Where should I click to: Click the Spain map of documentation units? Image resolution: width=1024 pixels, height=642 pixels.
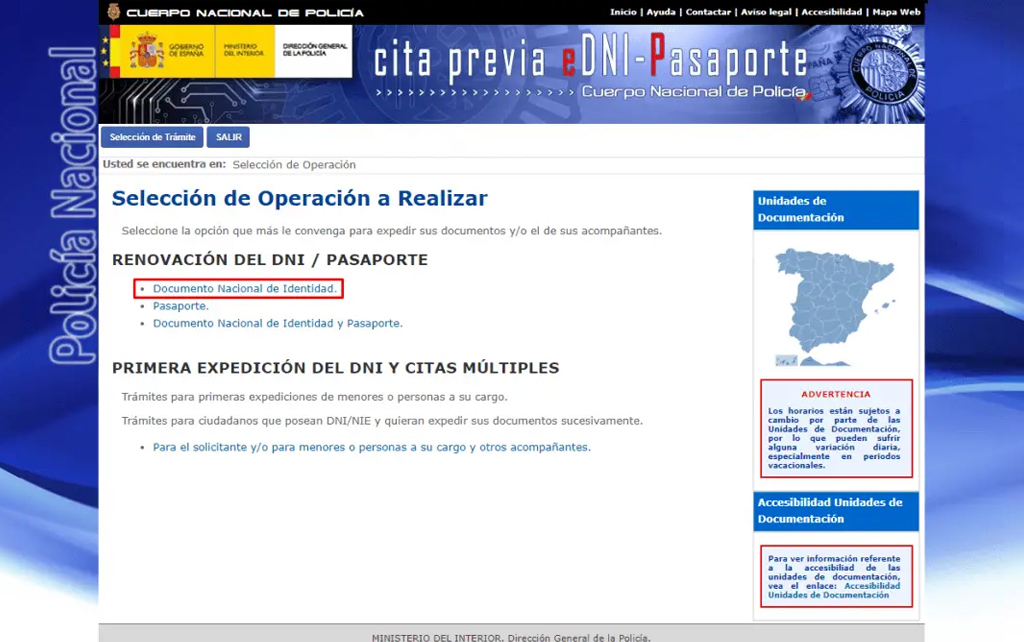pos(835,306)
